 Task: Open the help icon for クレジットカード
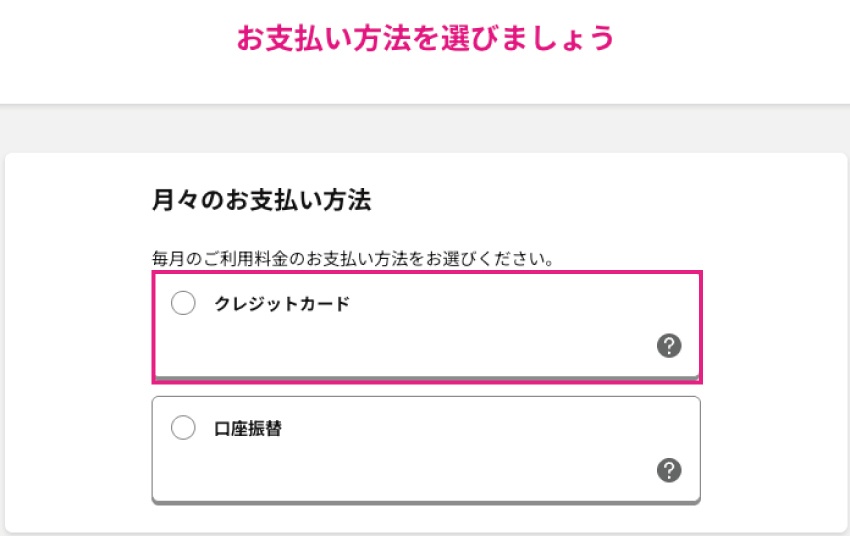[669, 346]
